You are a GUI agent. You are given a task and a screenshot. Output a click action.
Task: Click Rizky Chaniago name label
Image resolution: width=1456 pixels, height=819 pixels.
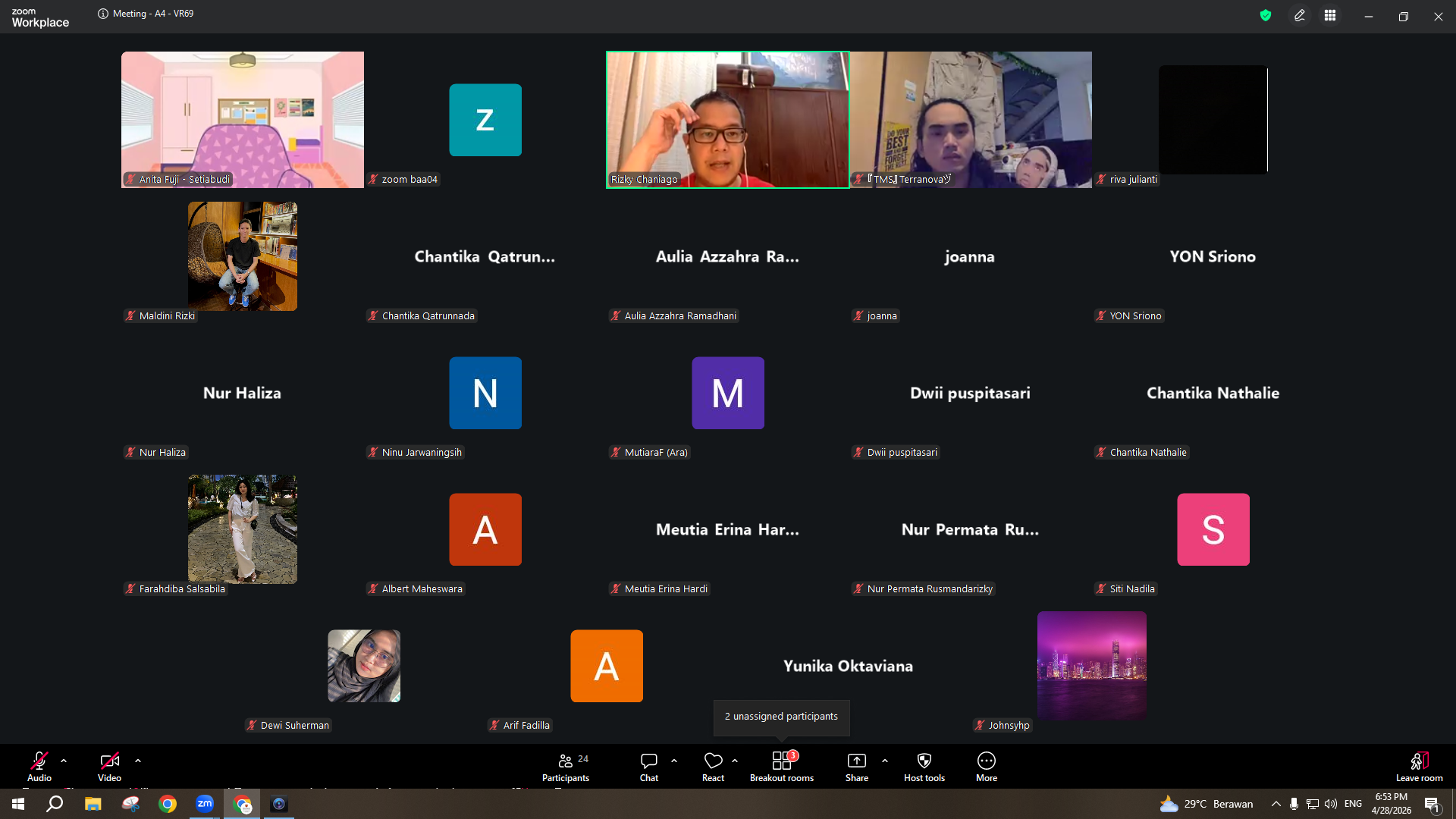pyautogui.click(x=644, y=180)
